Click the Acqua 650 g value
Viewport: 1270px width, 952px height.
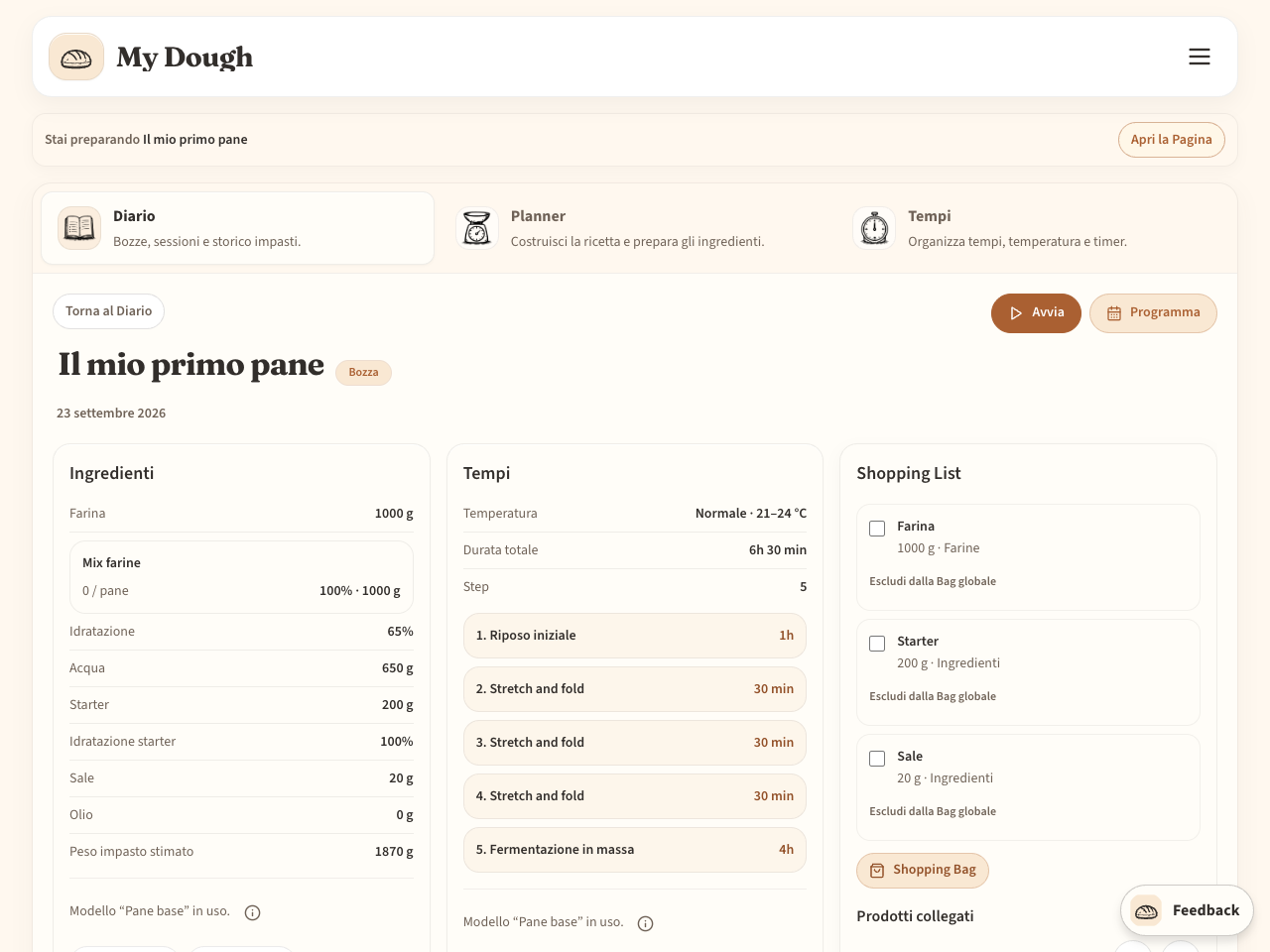(x=398, y=668)
